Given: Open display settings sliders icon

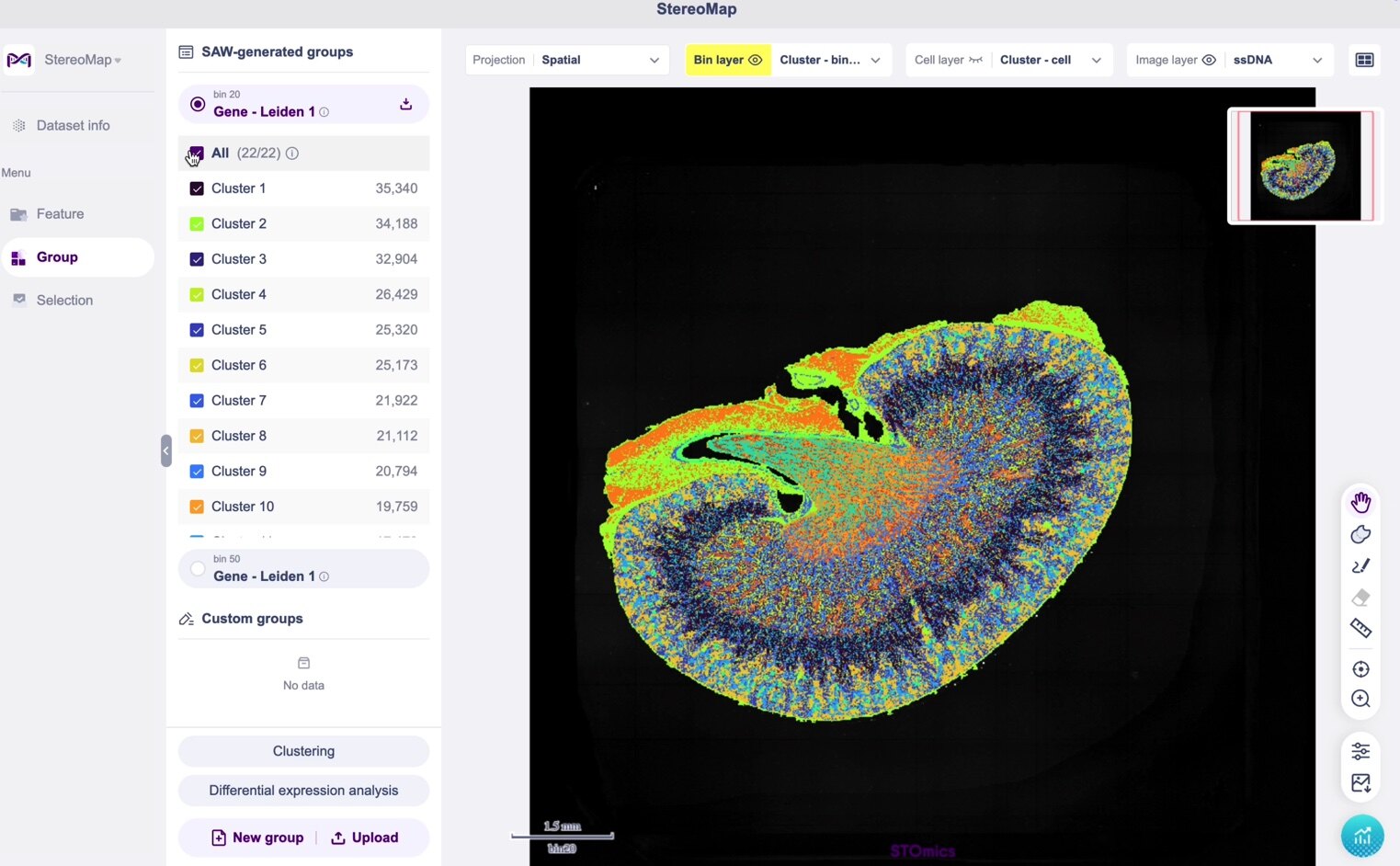Looking at the screenshot, I should click(x=1360, y=751).
